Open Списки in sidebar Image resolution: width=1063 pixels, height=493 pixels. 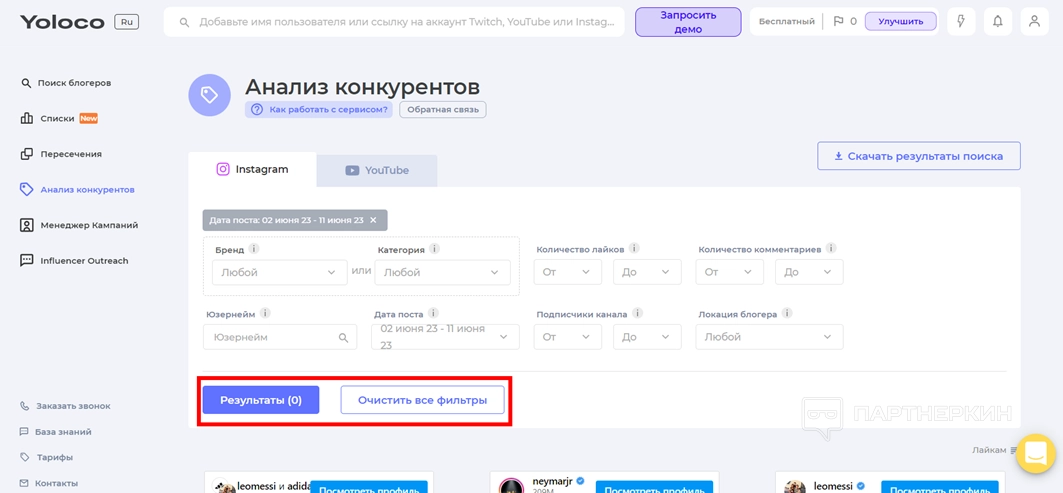[x=59, y=119]
